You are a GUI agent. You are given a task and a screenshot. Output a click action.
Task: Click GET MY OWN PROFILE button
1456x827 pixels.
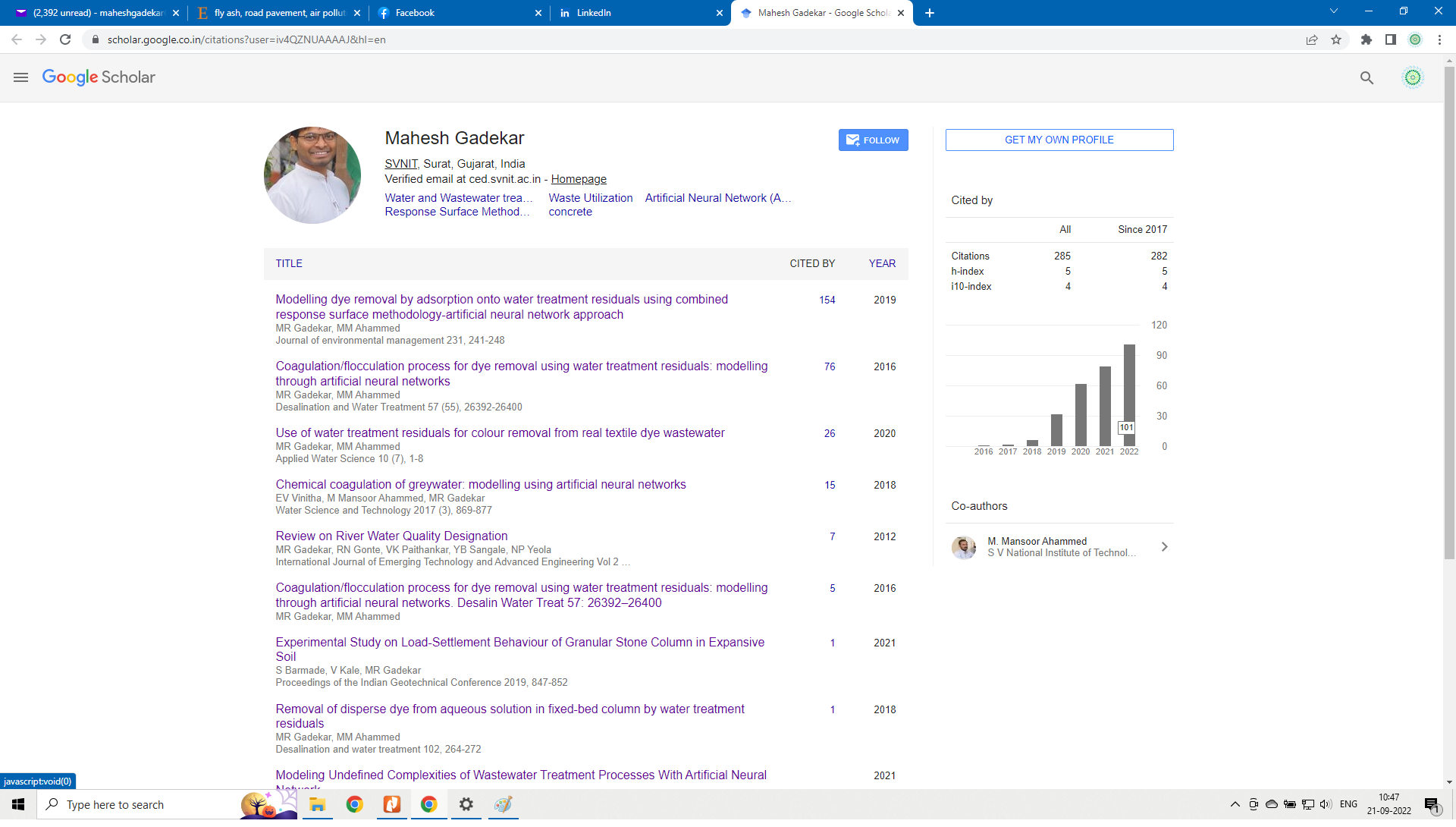pyautogui.click(x=1059, y=140)
